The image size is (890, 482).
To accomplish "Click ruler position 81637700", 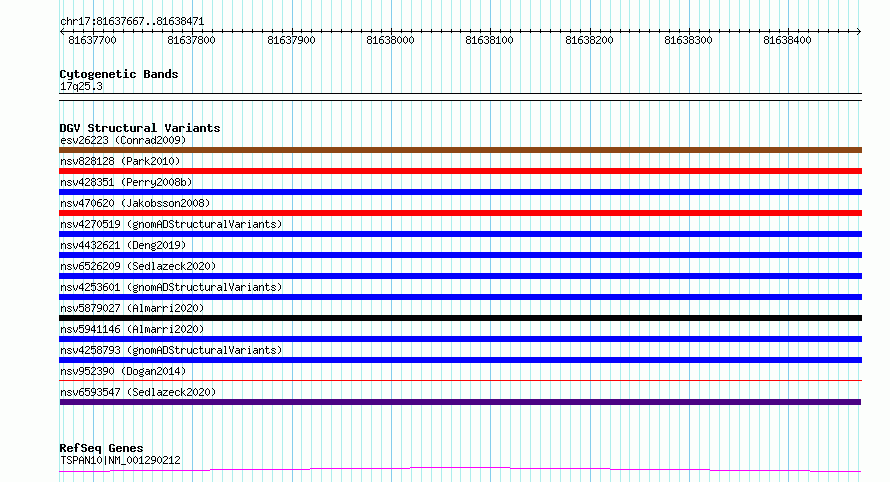I will [x=92, y=40].
